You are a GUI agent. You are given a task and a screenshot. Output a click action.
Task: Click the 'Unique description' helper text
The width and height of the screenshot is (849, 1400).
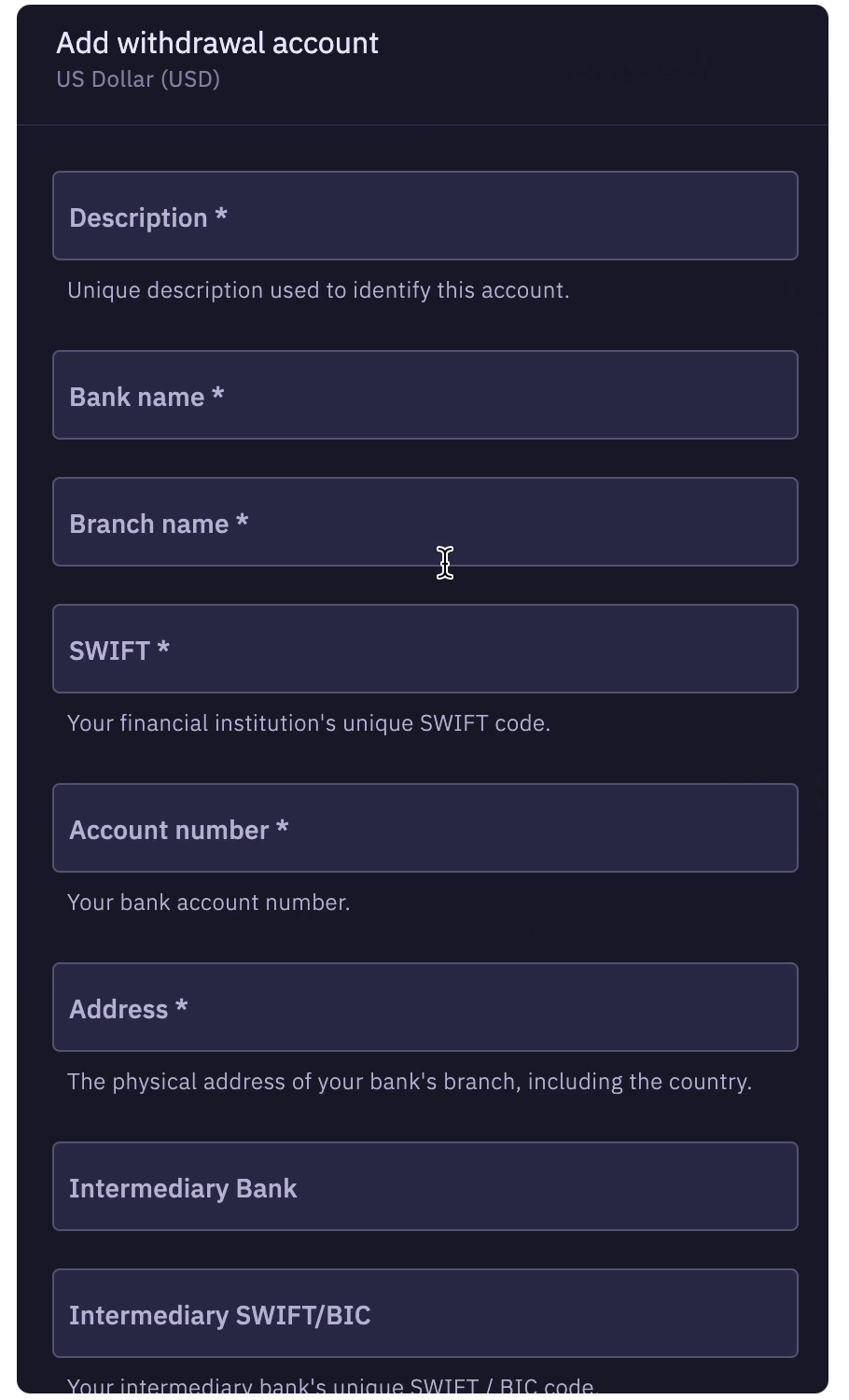pyautogui.click(x=318, y=290)
